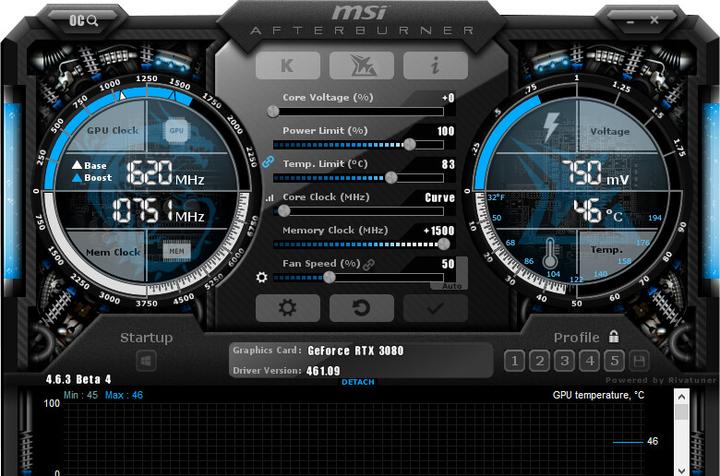The width and height of the screenshot is (720, 476).
Task: Click the Core Clock Curve value
Action: coord(440,197)
